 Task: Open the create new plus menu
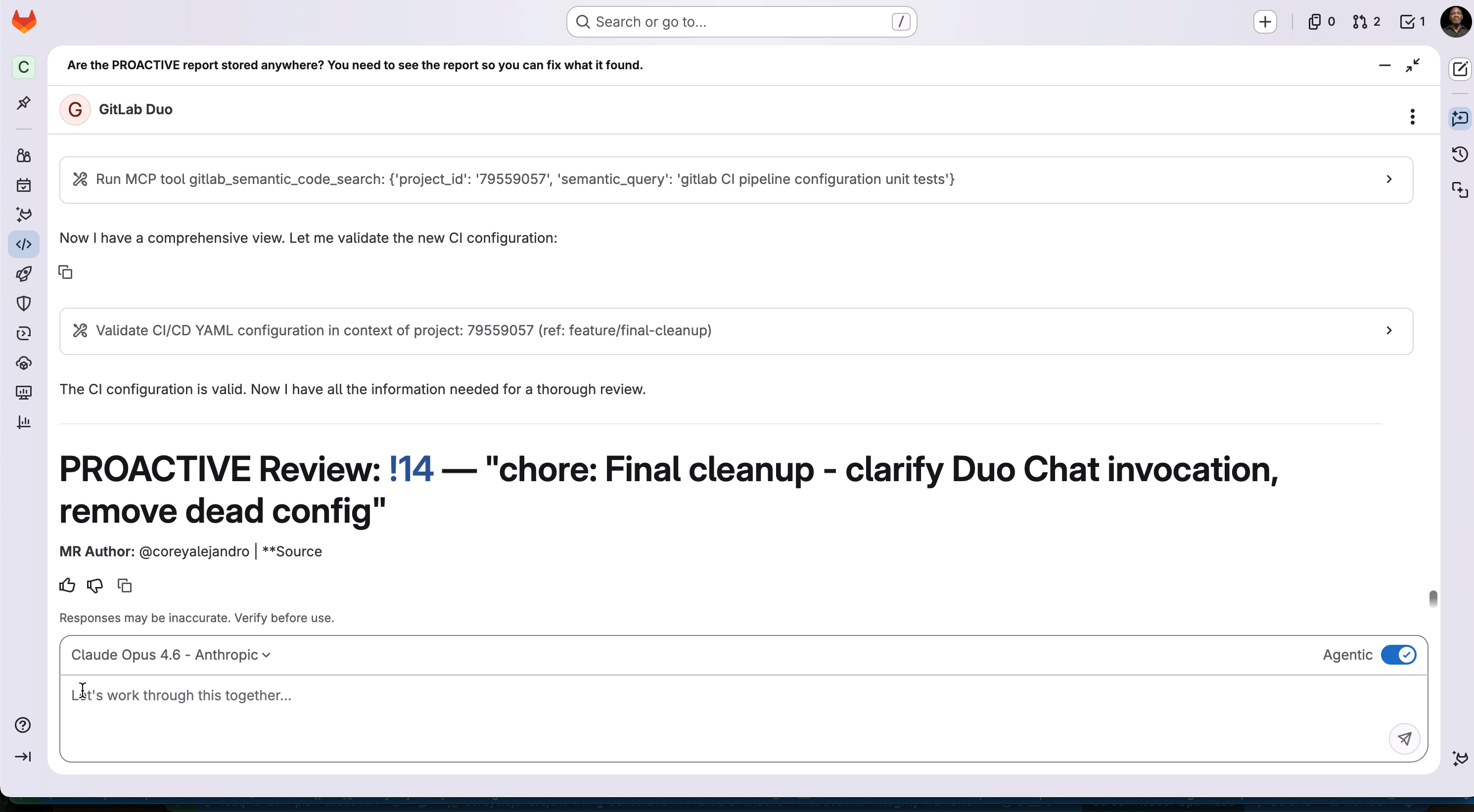coord(1265,22)
